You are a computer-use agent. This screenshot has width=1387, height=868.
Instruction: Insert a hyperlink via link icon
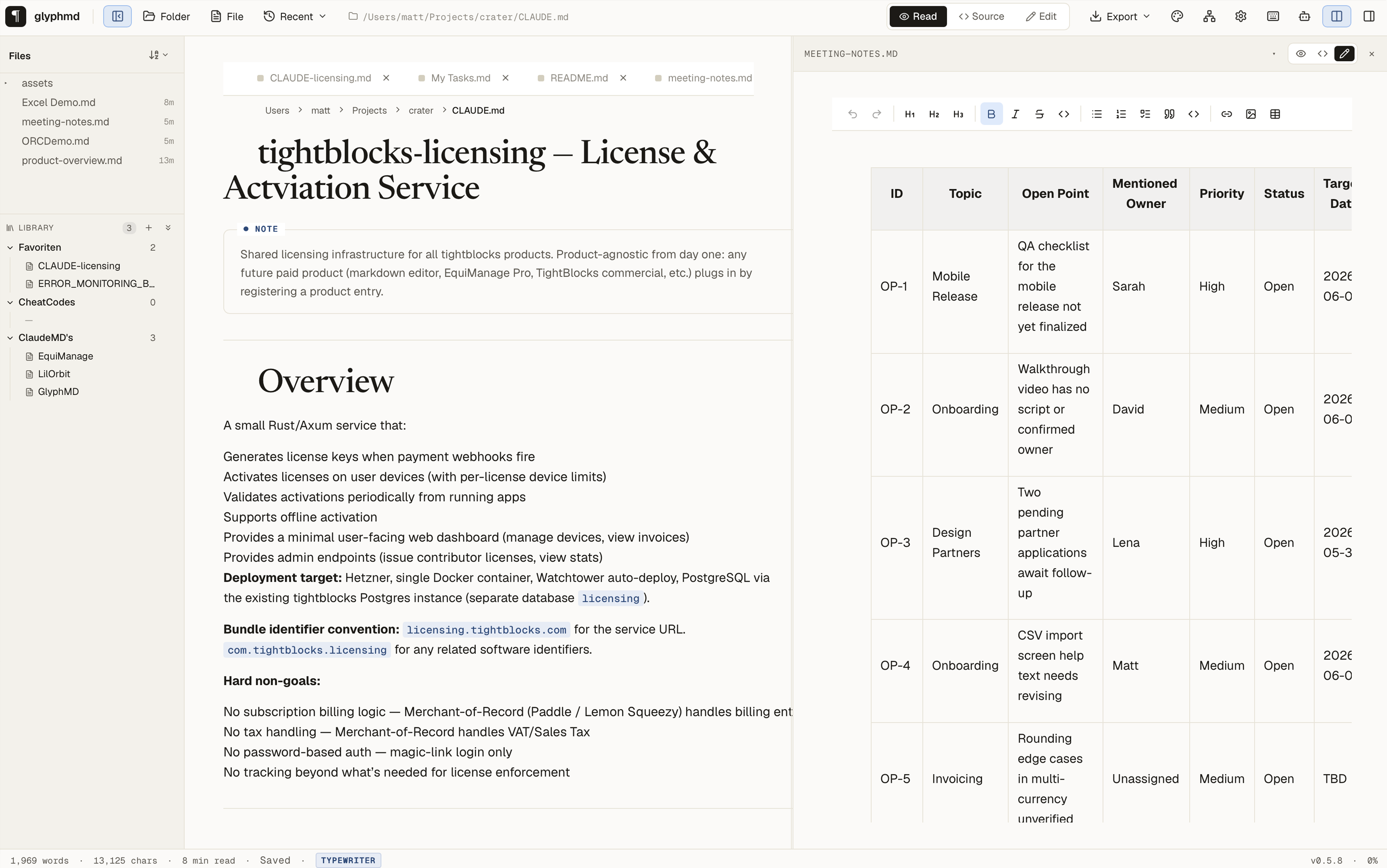point(1227,114)
